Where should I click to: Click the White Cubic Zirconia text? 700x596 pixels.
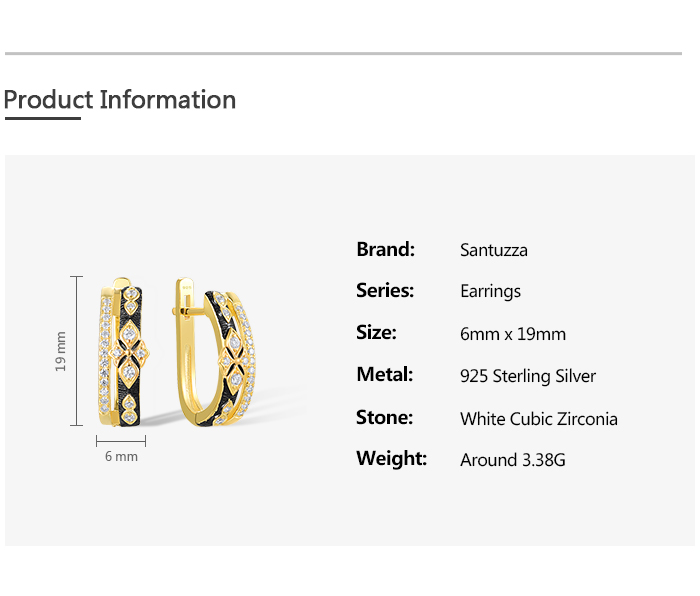539,419
